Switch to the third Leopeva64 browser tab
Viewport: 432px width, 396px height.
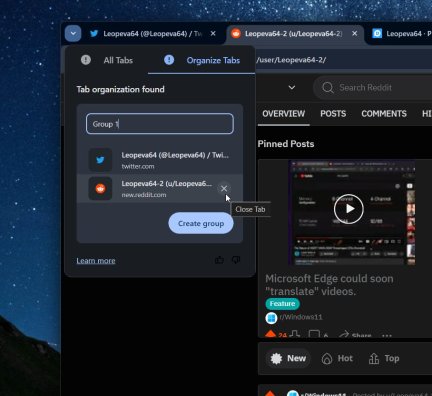point(402,34)
